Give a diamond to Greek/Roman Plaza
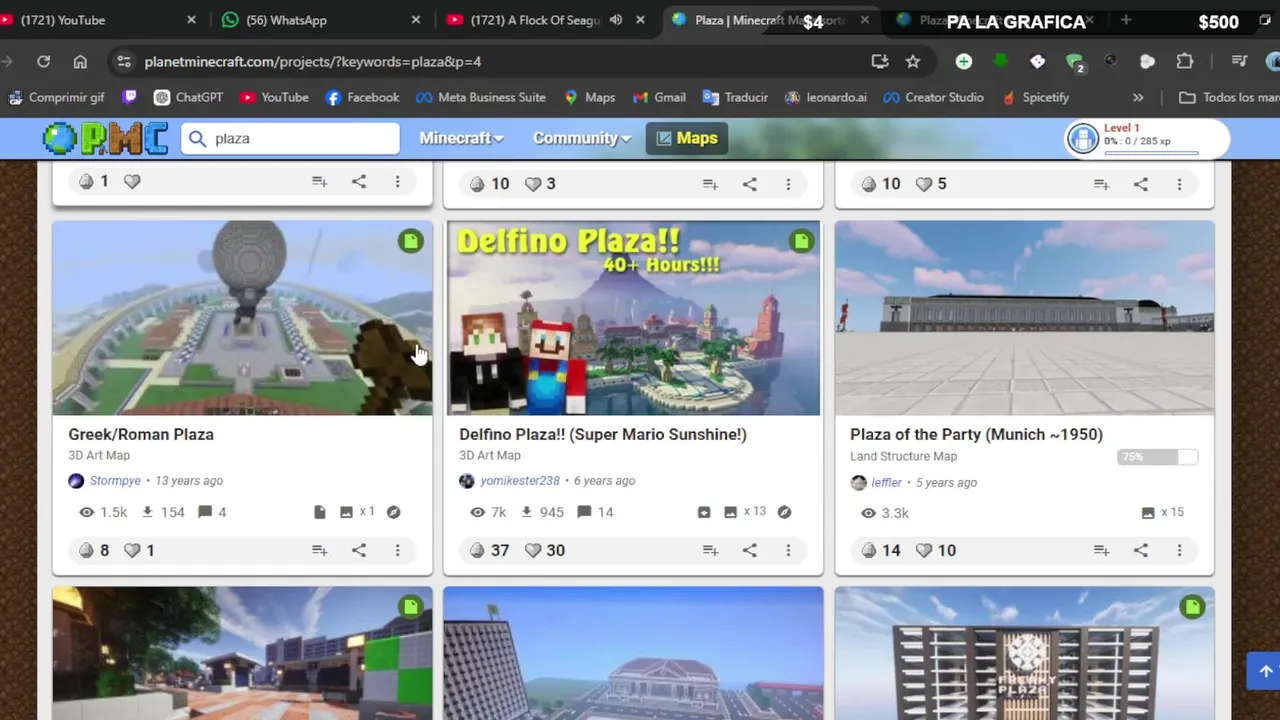This screenshot has height=720, width=1280. 86,550
